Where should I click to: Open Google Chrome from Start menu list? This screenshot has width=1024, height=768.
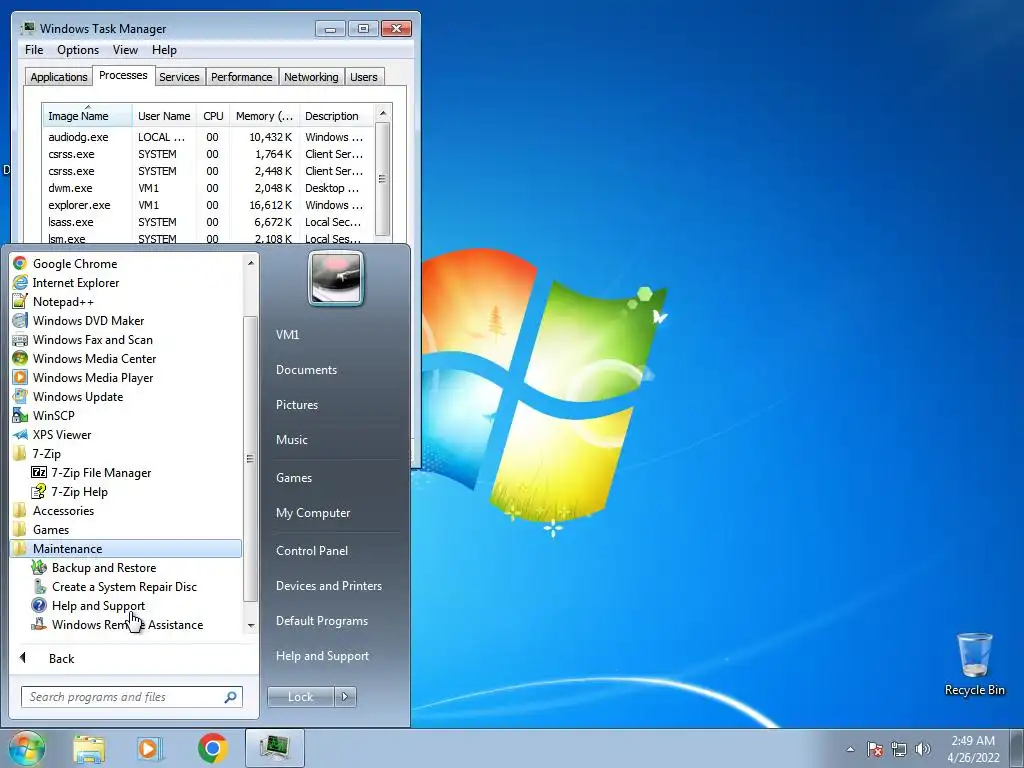point(75,264)
